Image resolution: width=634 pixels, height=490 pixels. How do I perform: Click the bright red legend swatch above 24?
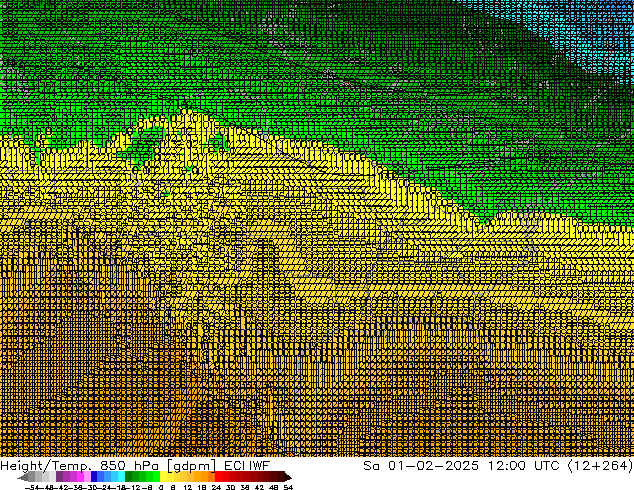coord(218,476)
